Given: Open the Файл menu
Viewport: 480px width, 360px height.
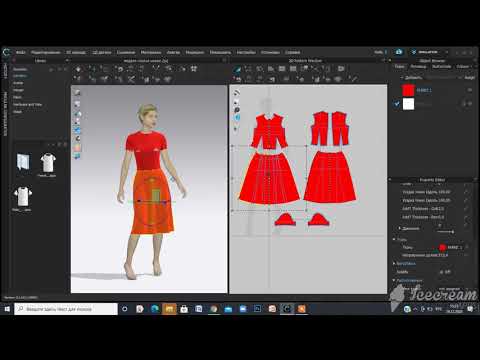Looking at the screenshot, I should (21, 52).
